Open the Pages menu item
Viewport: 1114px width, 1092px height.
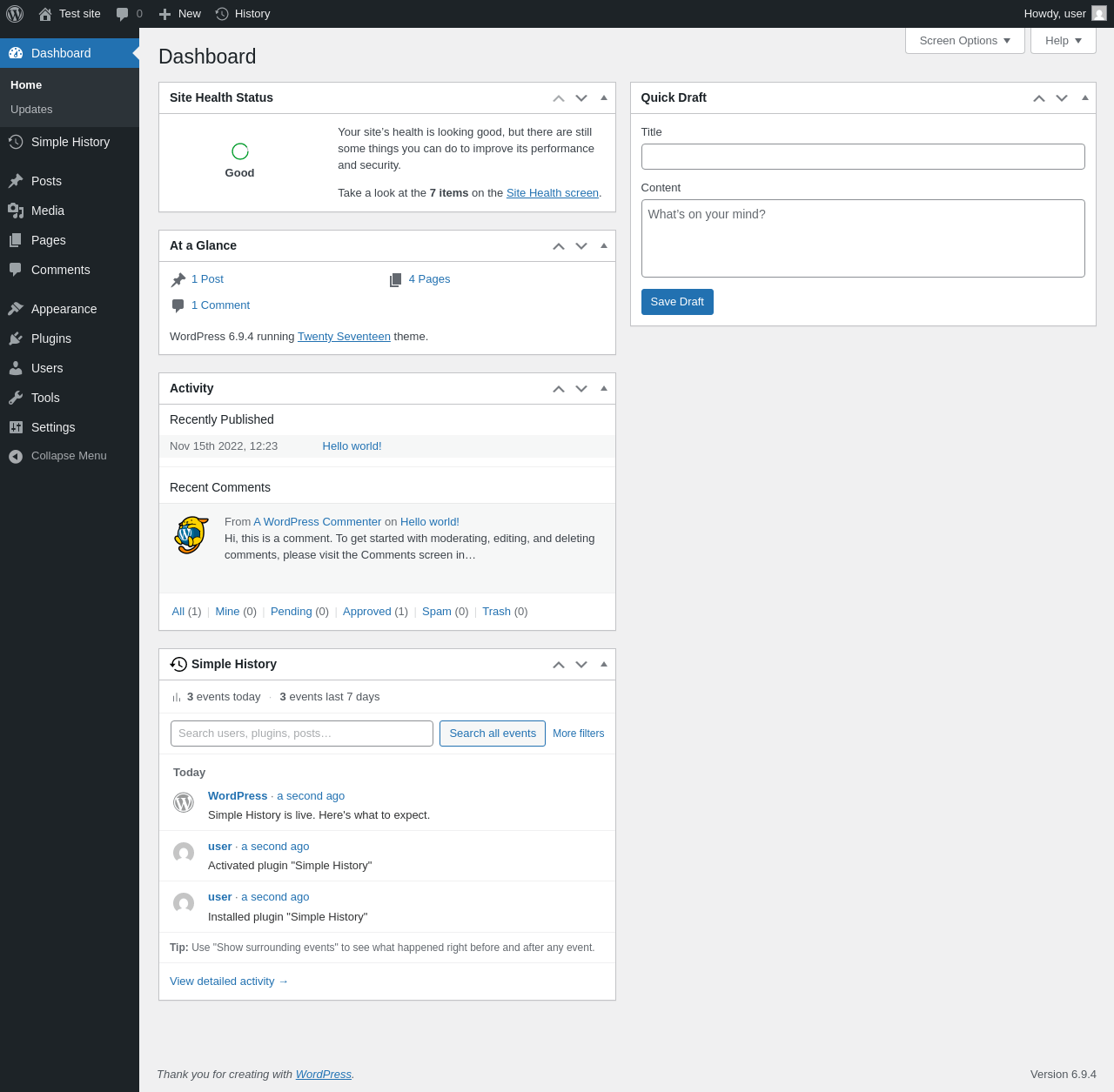click(x=70, y=240)
